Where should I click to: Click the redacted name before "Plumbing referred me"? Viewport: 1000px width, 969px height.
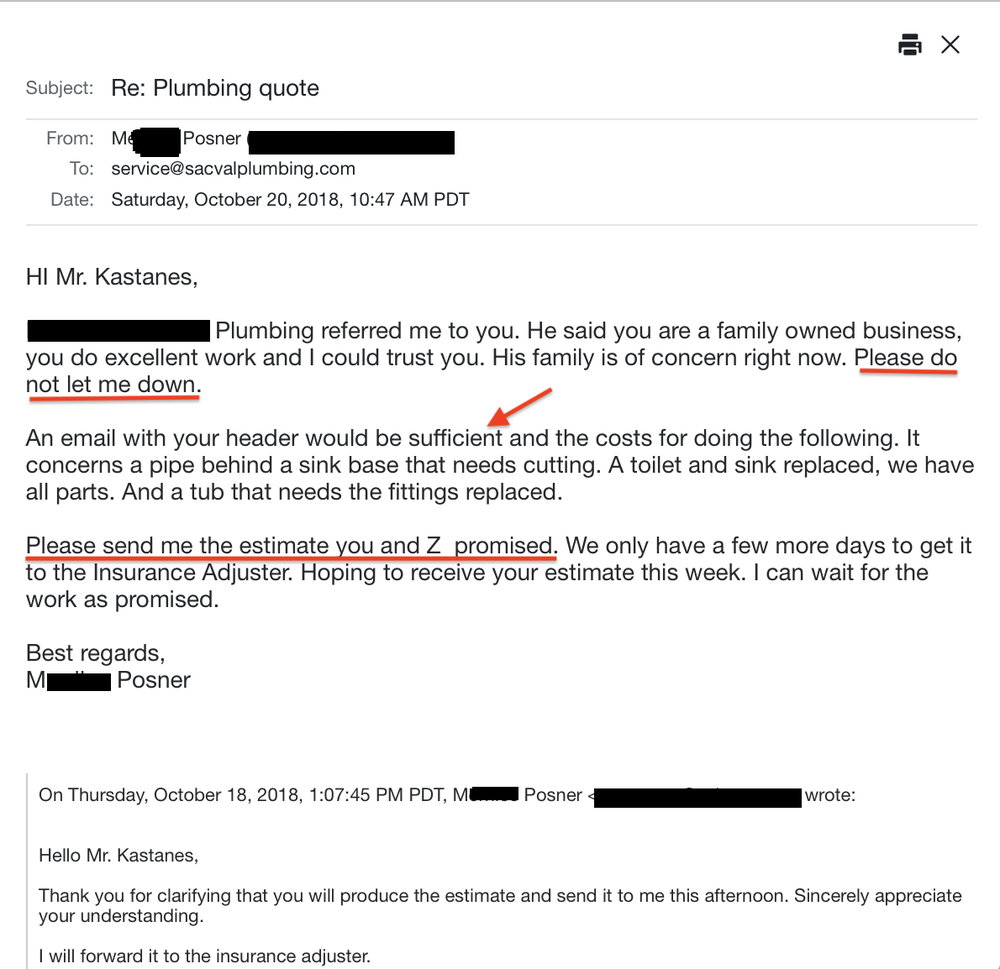pyautogui.click(x=118, y=331)
